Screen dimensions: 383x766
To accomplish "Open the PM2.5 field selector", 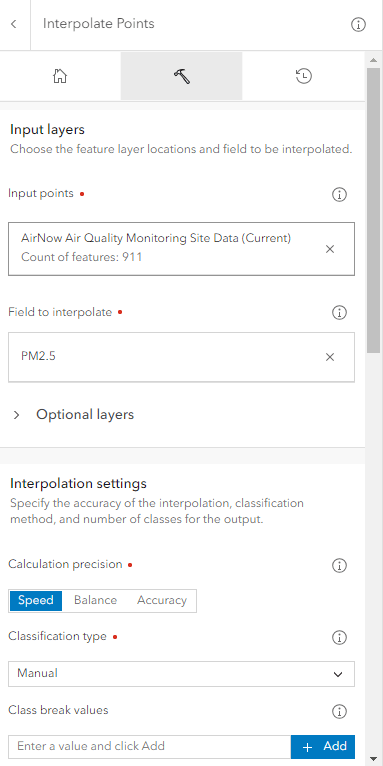I will [x=181, y=357].
